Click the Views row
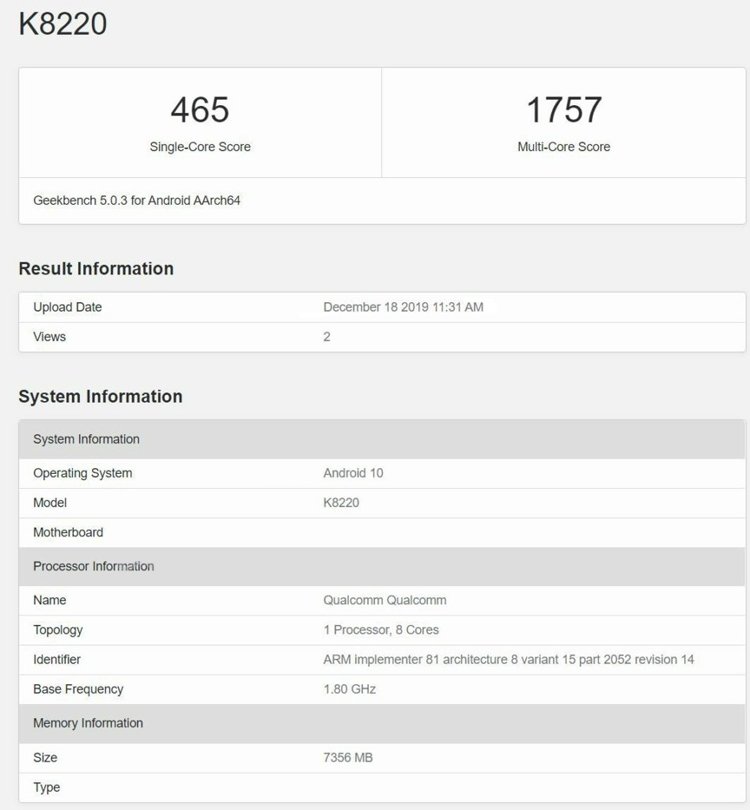The width and height of the screenshot is (750, 810). (382, 337)
